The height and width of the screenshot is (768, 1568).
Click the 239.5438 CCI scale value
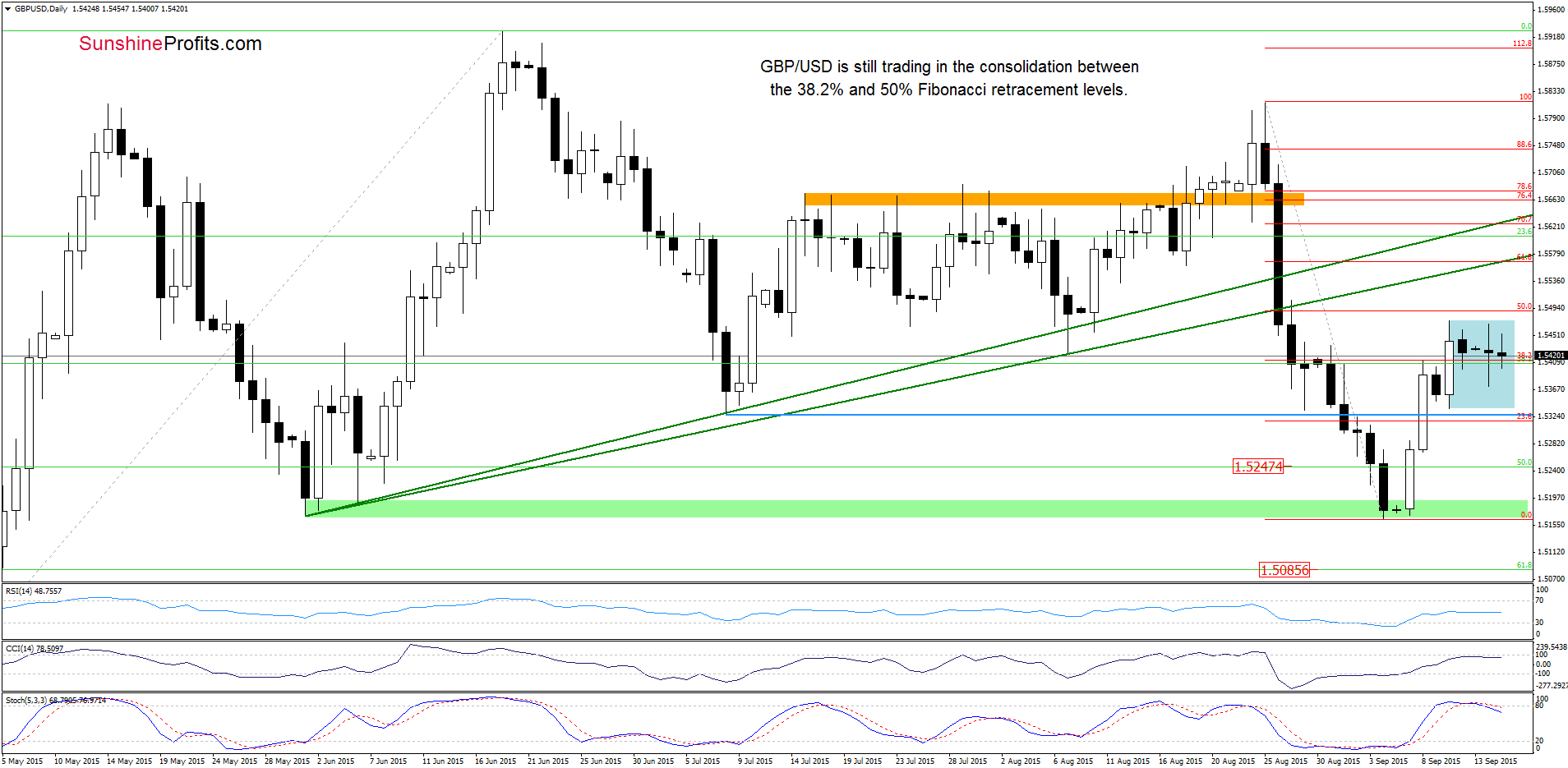click(x=1551, y=647)
